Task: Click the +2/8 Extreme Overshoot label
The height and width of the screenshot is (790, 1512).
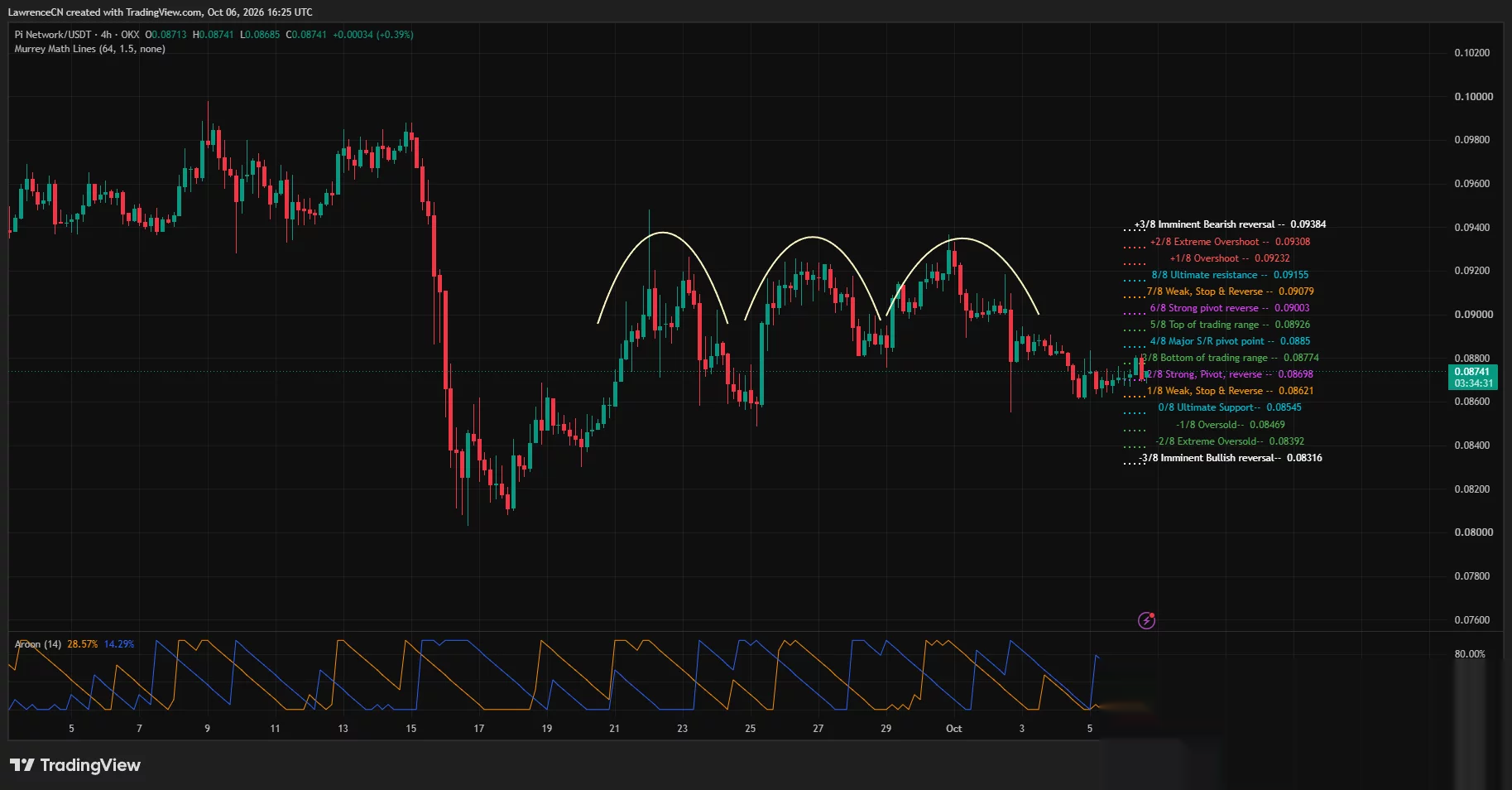Action: (x=1230, y=242)
